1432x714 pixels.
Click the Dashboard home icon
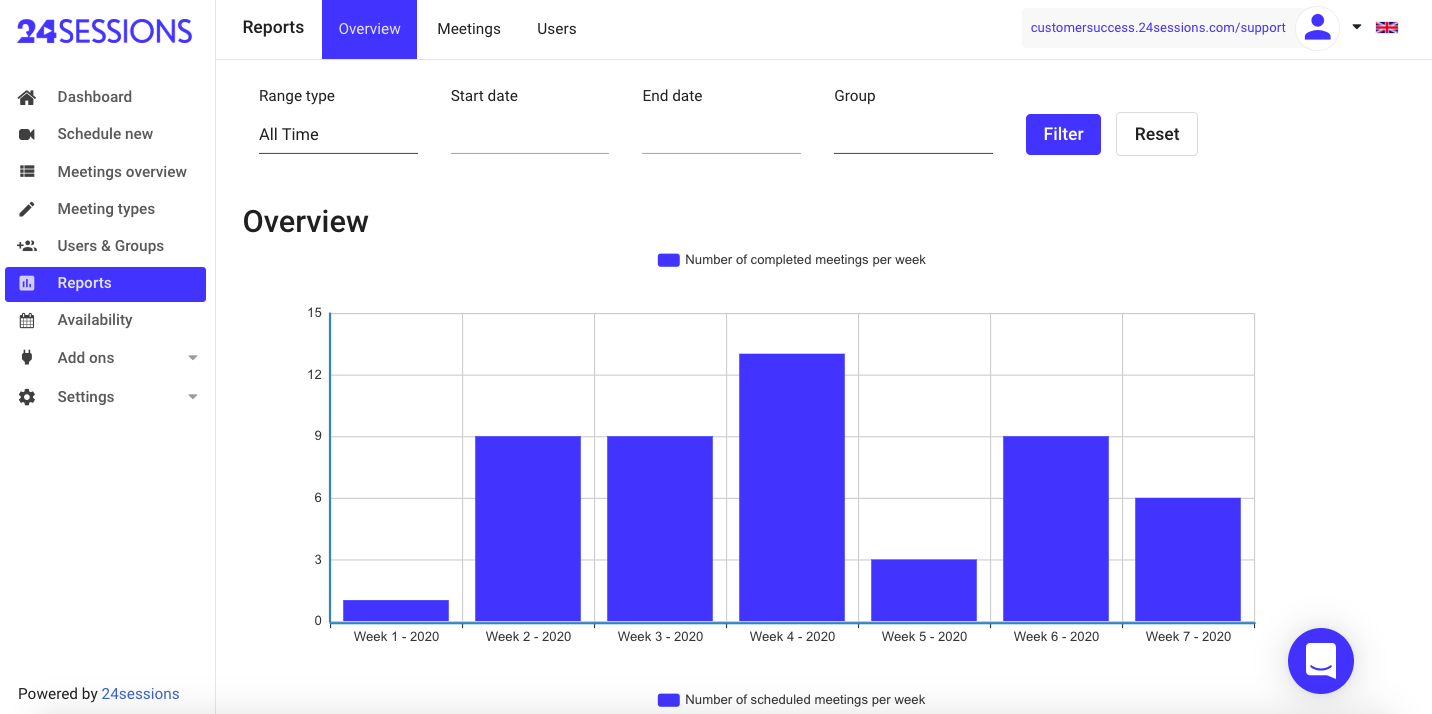(27, 97)
